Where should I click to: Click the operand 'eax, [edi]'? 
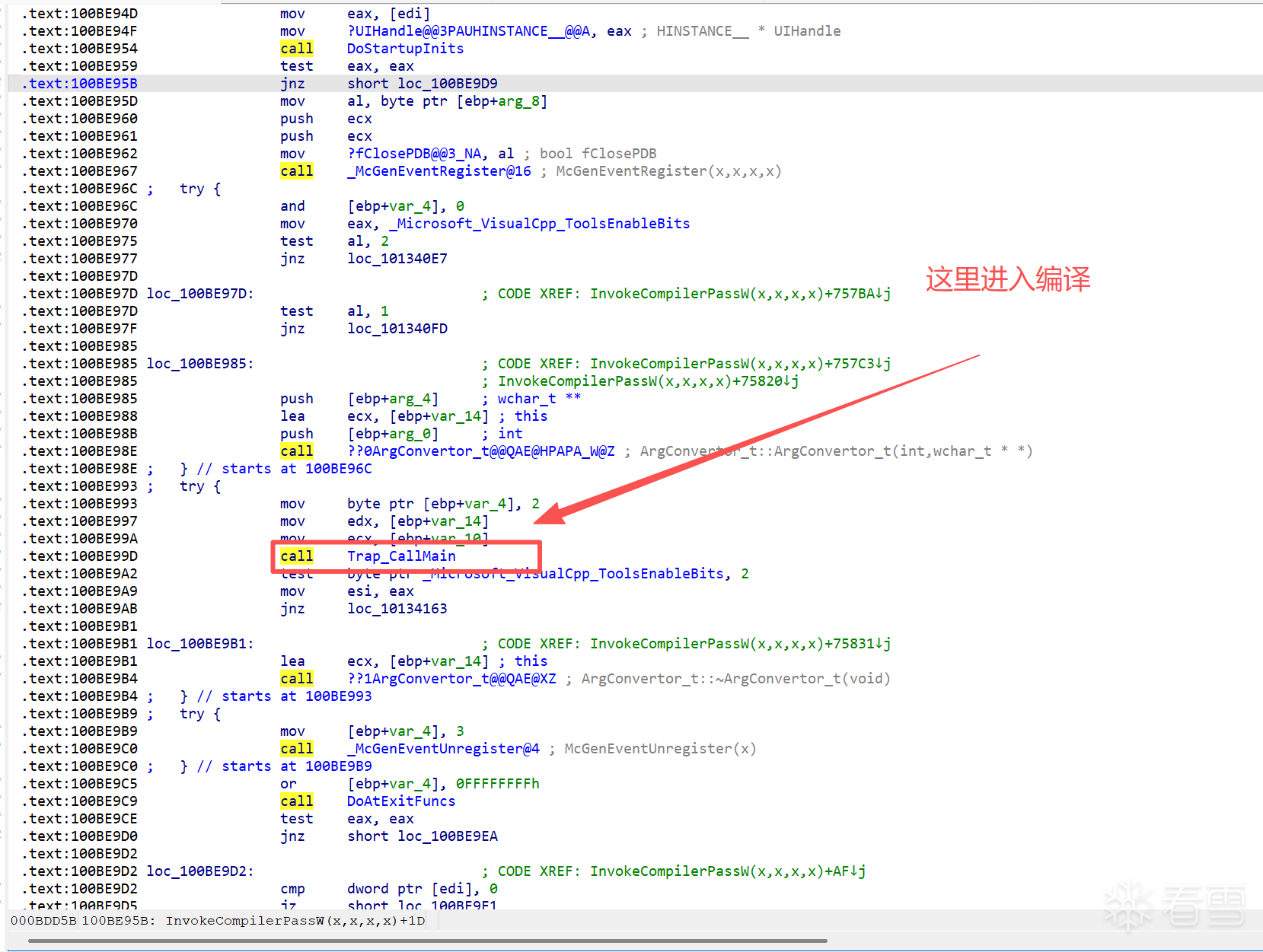(389, 14)
